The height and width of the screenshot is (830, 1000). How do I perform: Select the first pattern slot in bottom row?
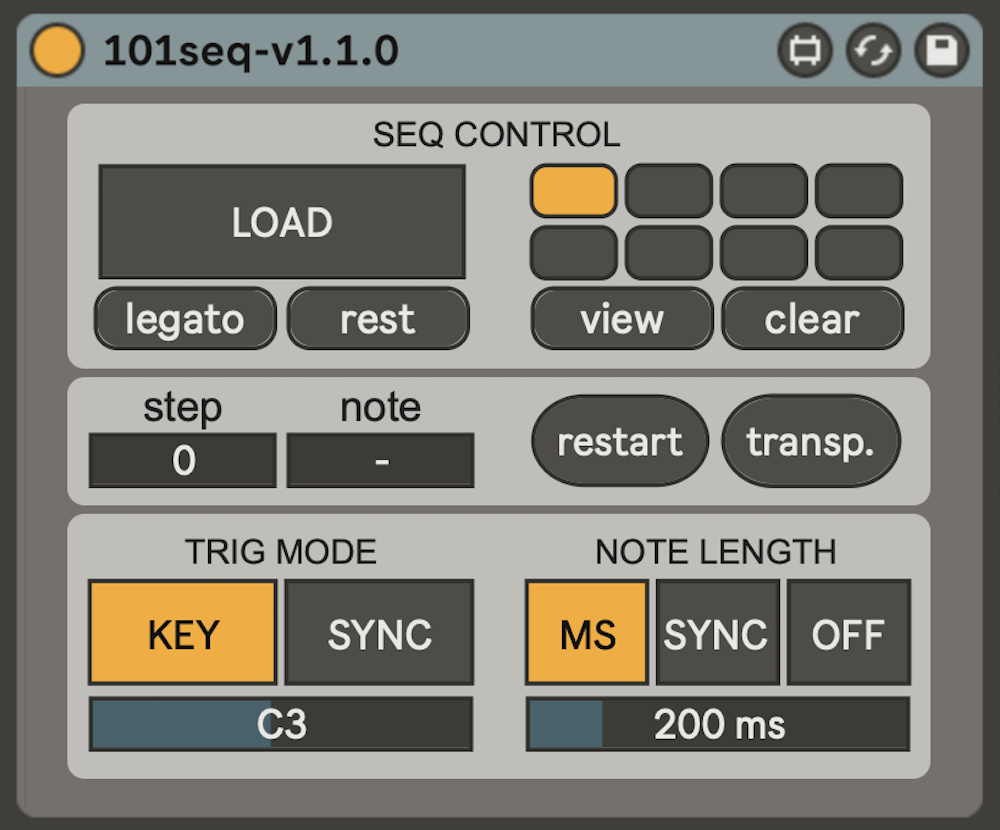click(573, 253)
